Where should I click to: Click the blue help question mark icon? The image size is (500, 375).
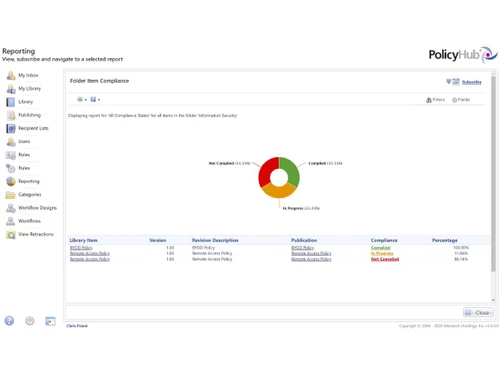pos(9,321)
